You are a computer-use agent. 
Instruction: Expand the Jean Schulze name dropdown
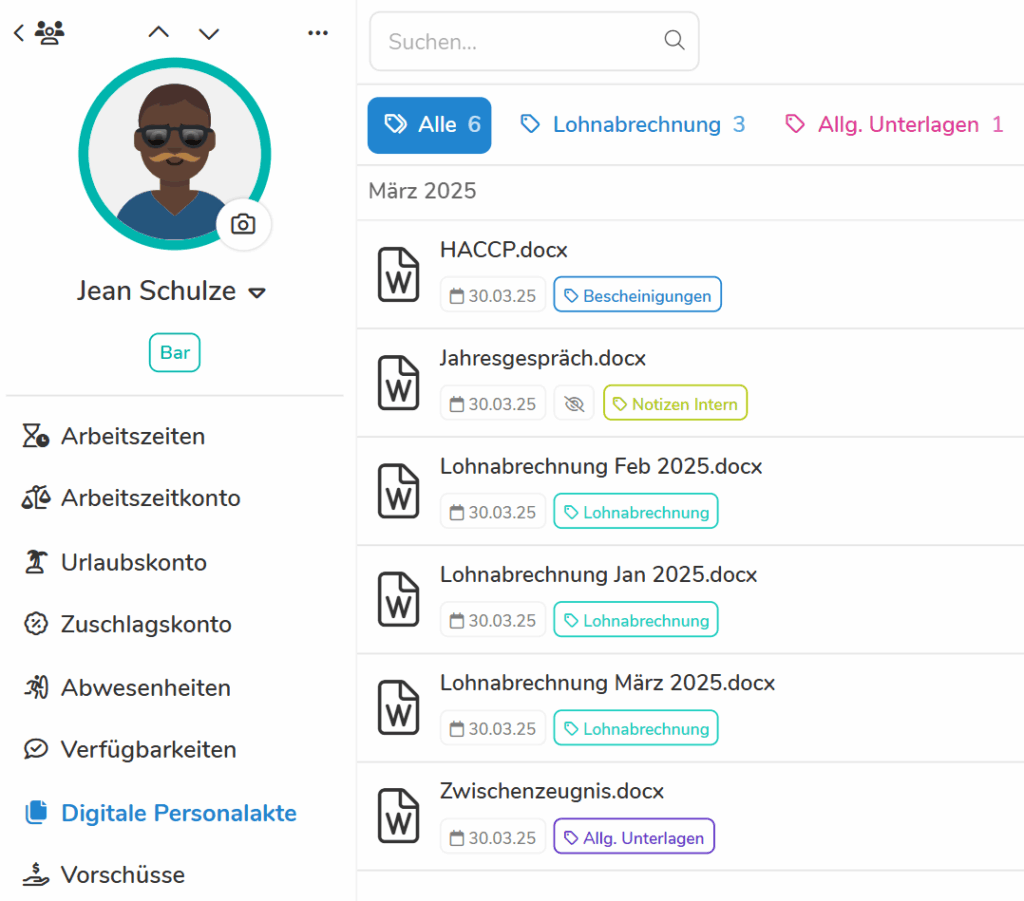[x=257, y=292]
